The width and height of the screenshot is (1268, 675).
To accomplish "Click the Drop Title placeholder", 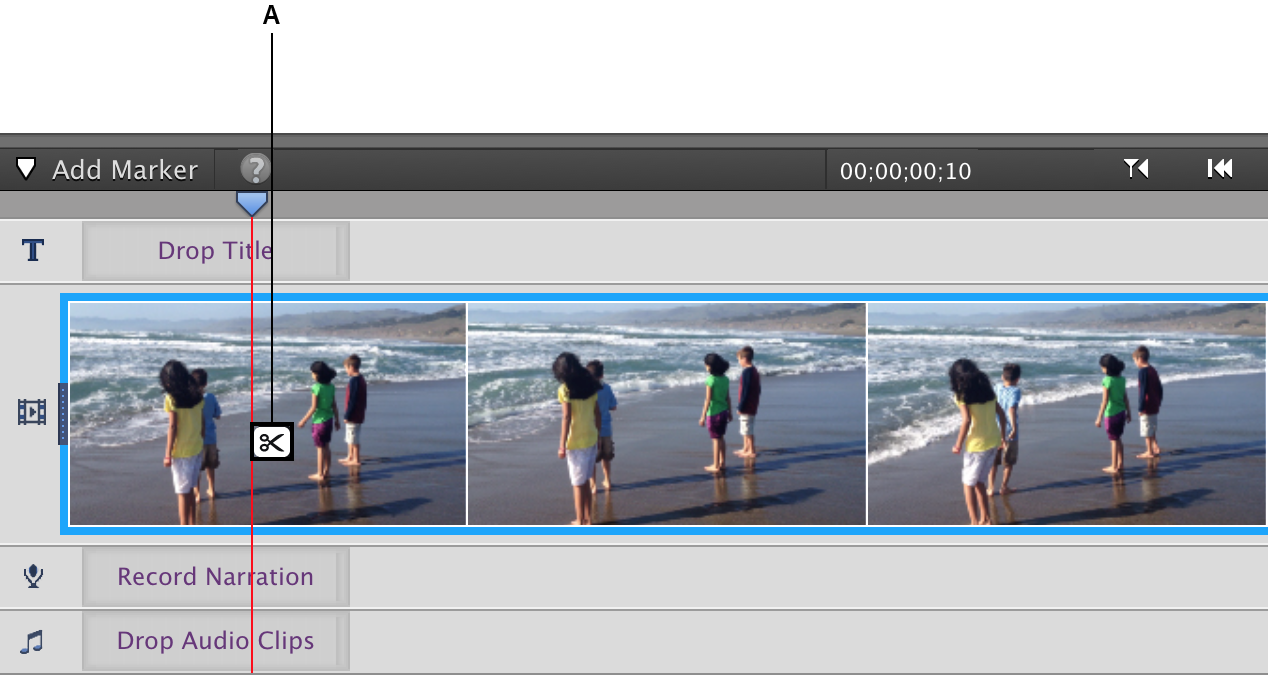I will click(x=214, y=250).
